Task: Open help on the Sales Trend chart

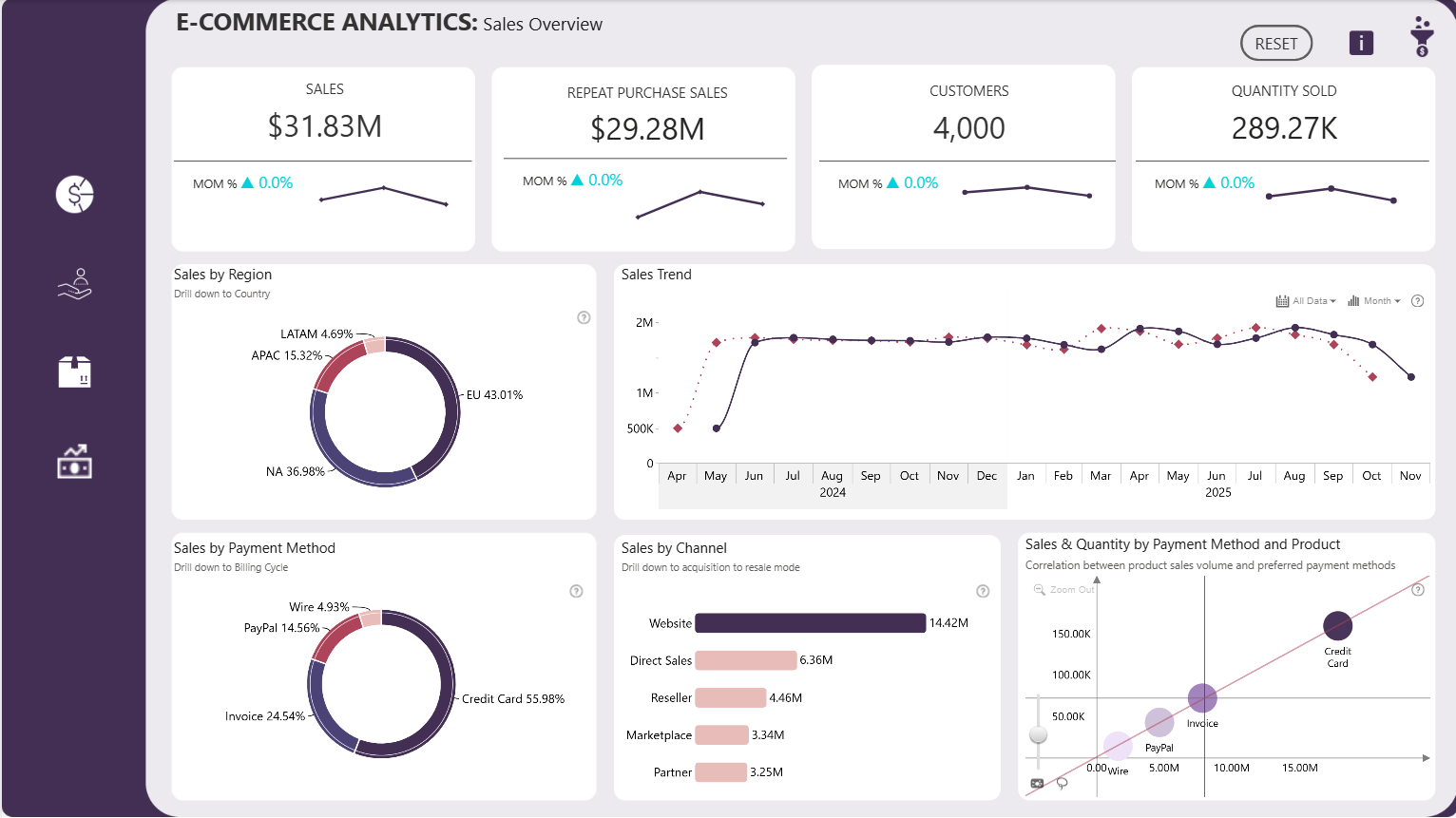Action: (x=1417, y=300)
